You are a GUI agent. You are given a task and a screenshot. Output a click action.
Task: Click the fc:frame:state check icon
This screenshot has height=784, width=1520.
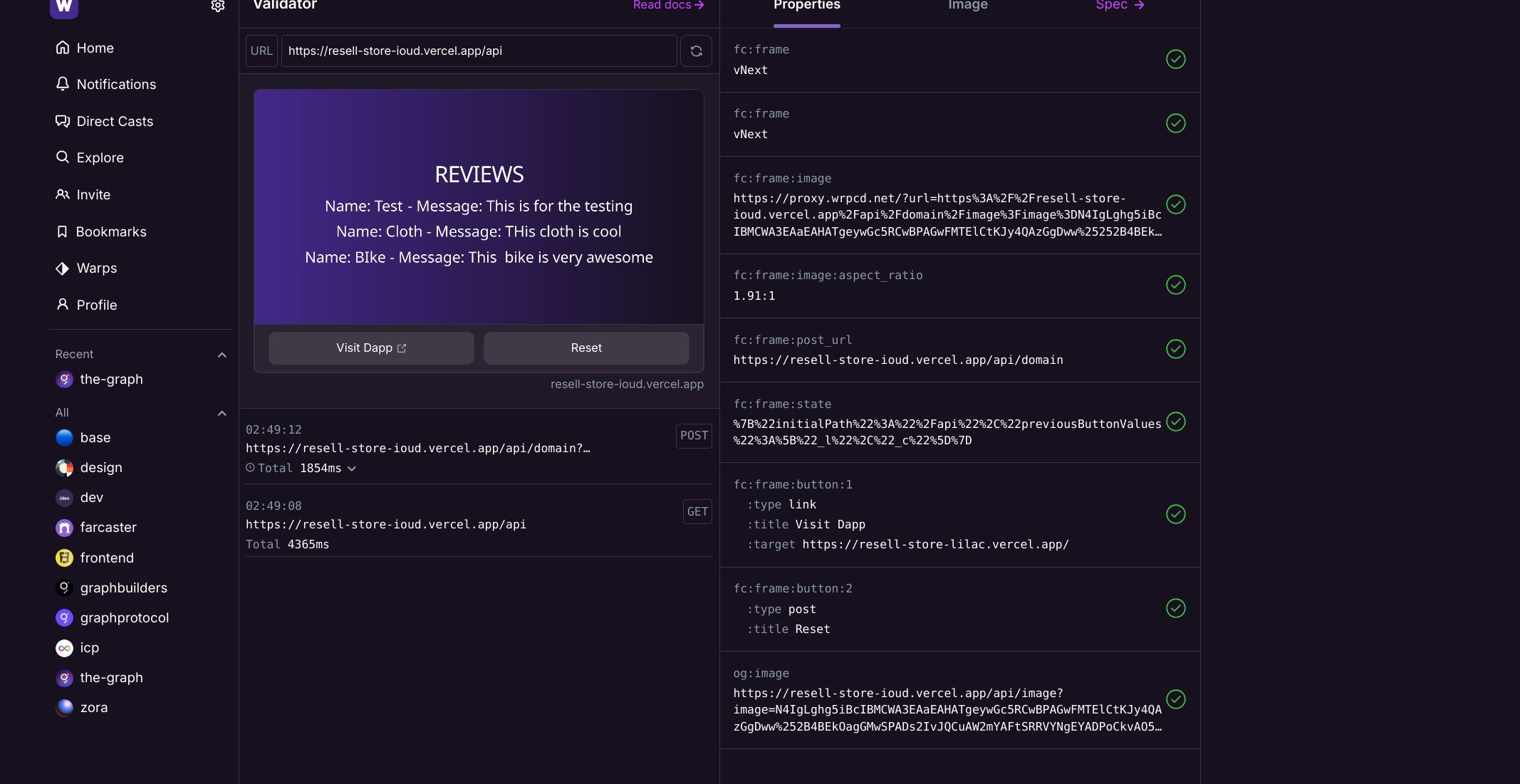coord(1175,422)
